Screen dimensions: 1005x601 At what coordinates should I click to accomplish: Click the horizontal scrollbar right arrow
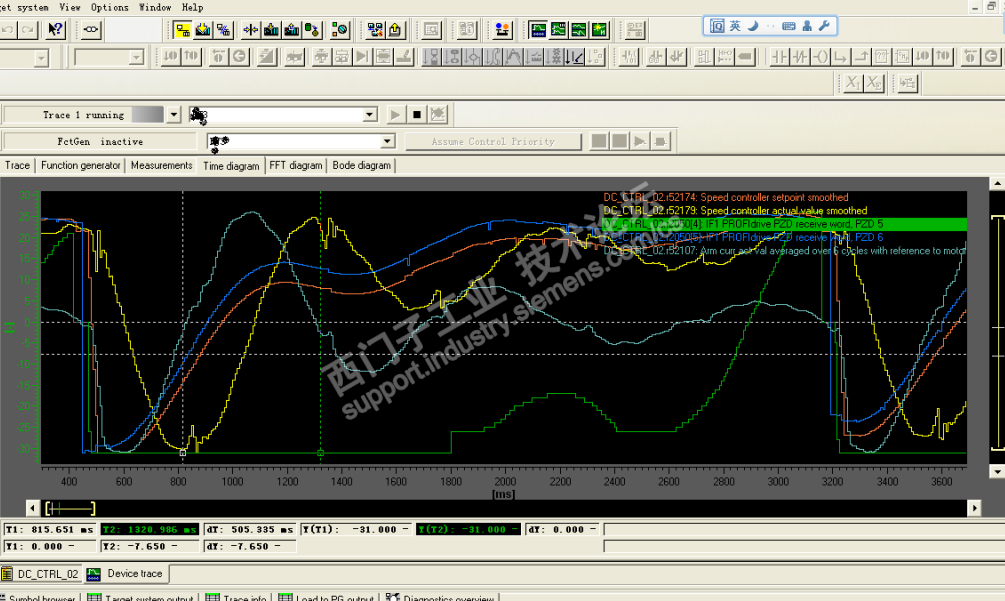click(x=974, y=509)
